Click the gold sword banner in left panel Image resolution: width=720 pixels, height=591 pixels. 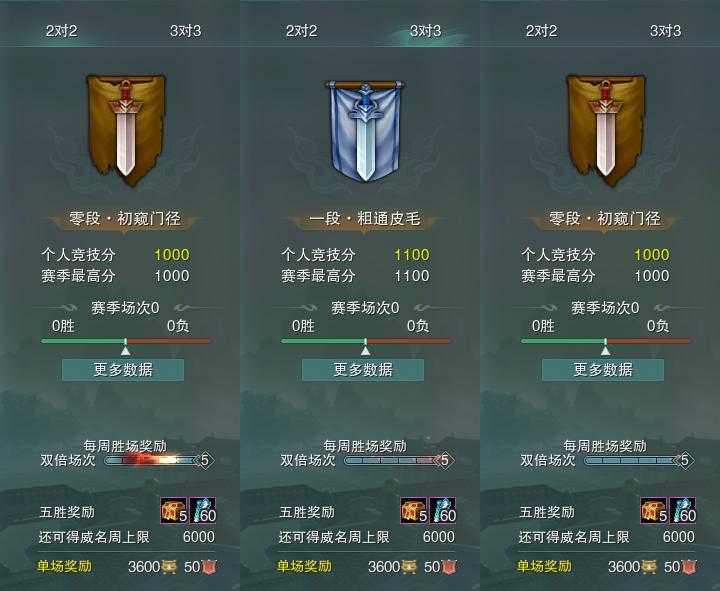126,130
